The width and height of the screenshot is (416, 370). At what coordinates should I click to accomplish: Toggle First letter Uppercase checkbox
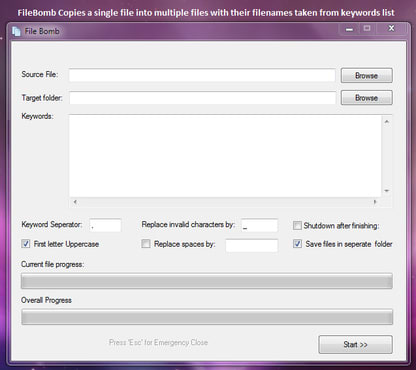pos(26,244)
